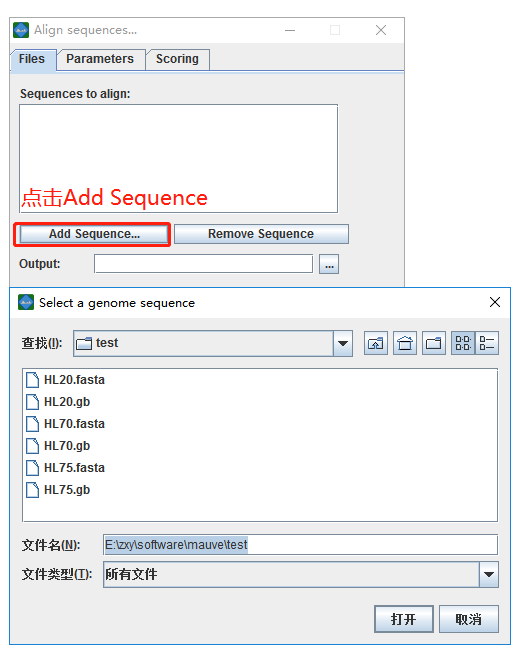Expand the look-in folder dropdown

pyautogui.click(x=343, y=343)
